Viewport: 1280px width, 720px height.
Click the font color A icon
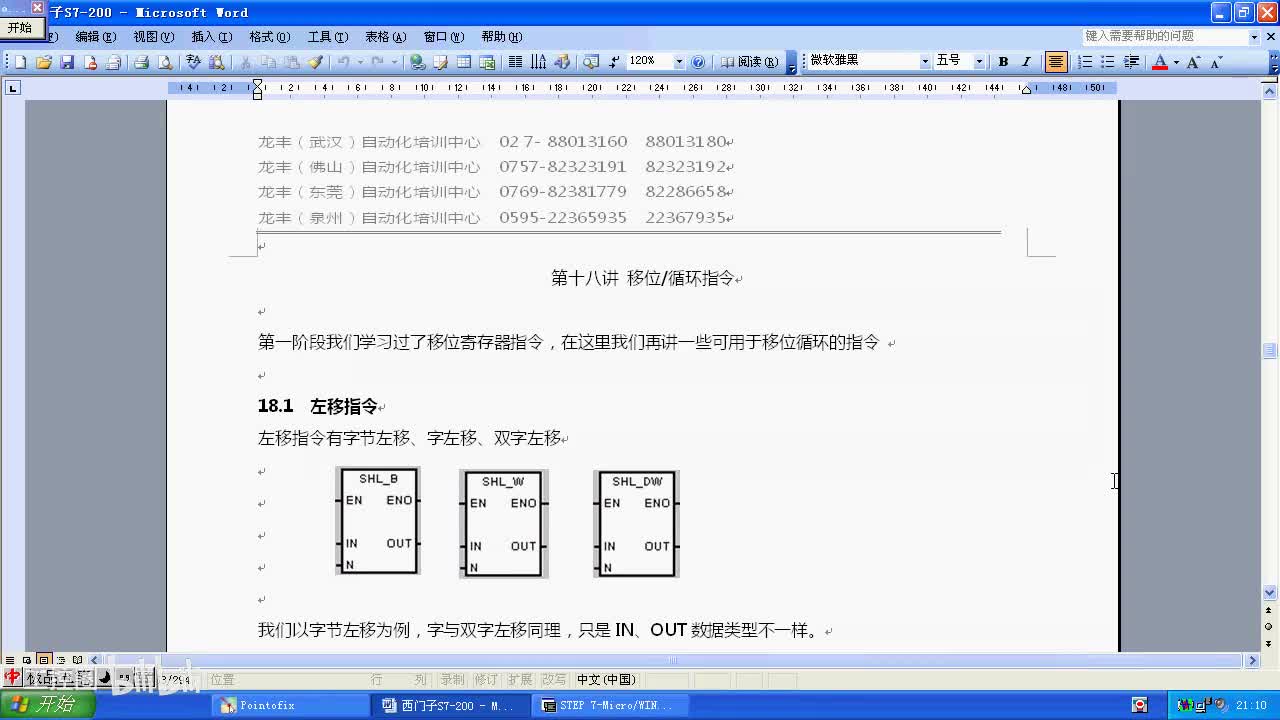(1159, 62)
